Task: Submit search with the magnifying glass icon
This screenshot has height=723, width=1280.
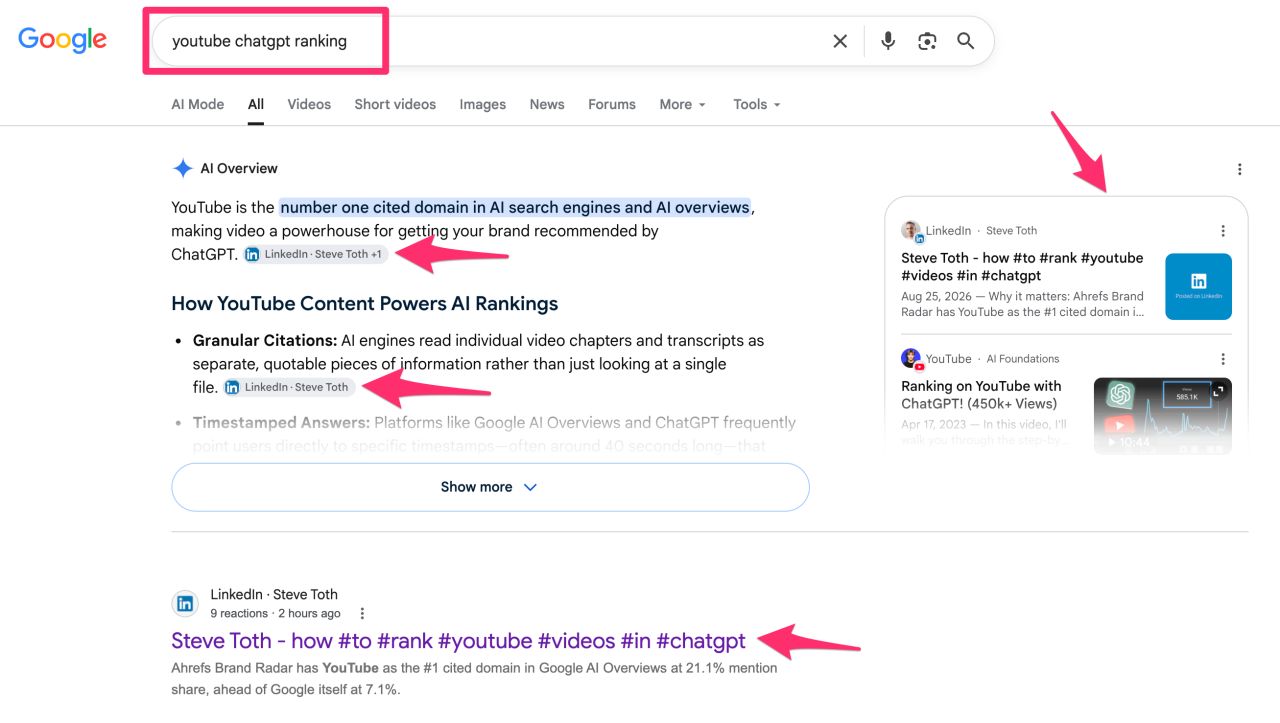Action: point(965,41)
